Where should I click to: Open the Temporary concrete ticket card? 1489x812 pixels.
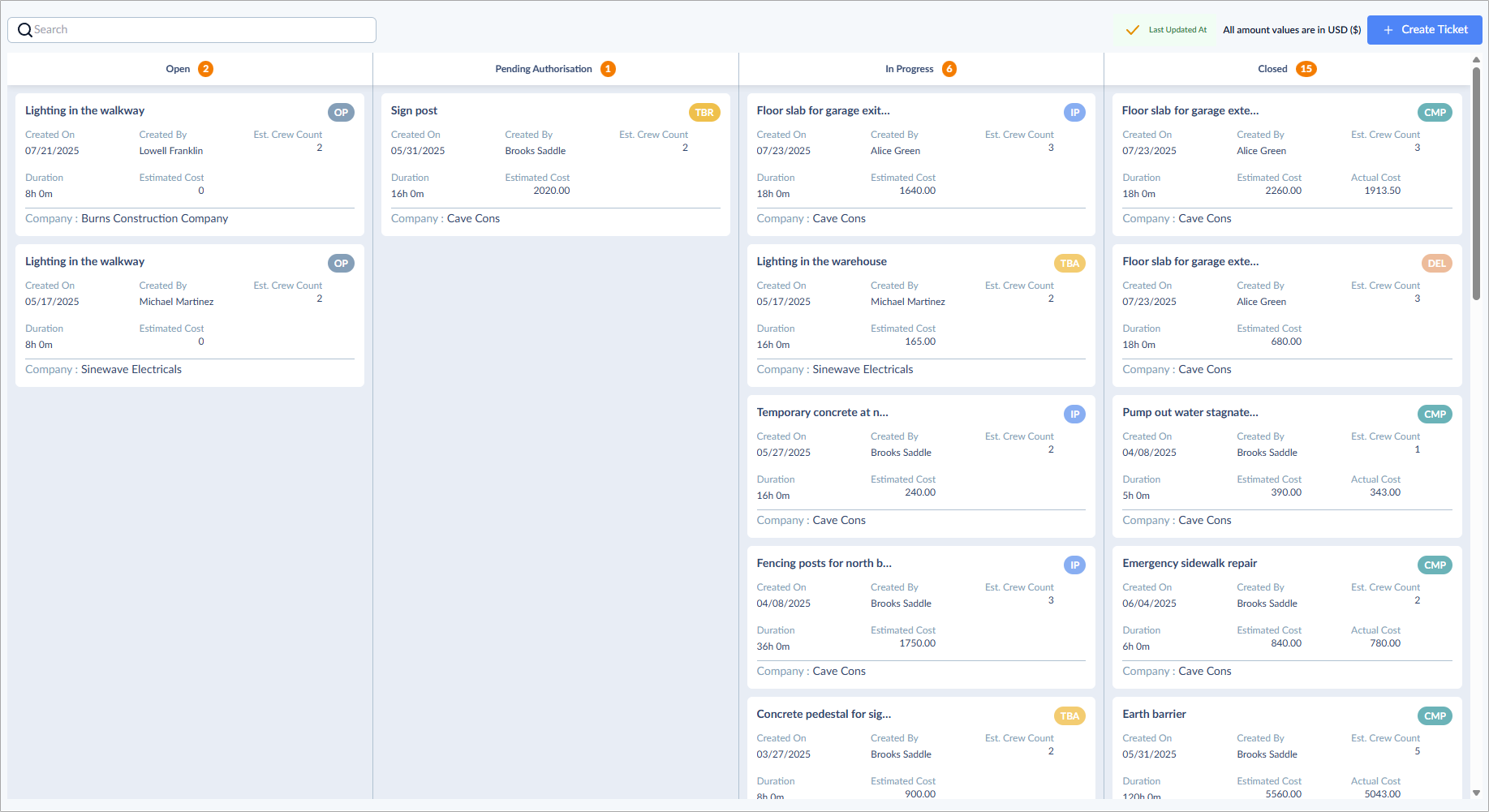921,466
